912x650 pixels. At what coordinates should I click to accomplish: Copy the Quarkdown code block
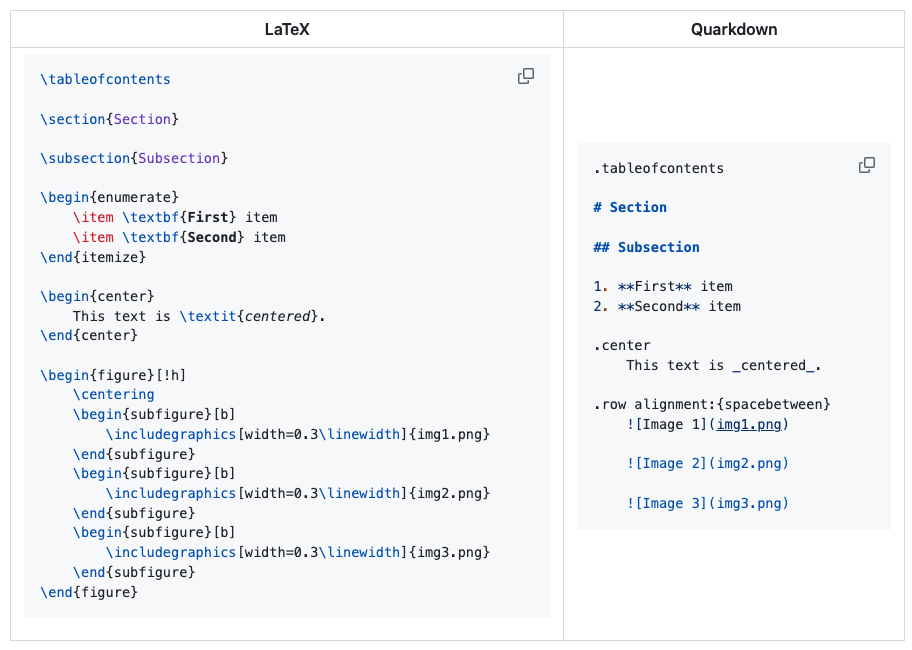point(867,165)
